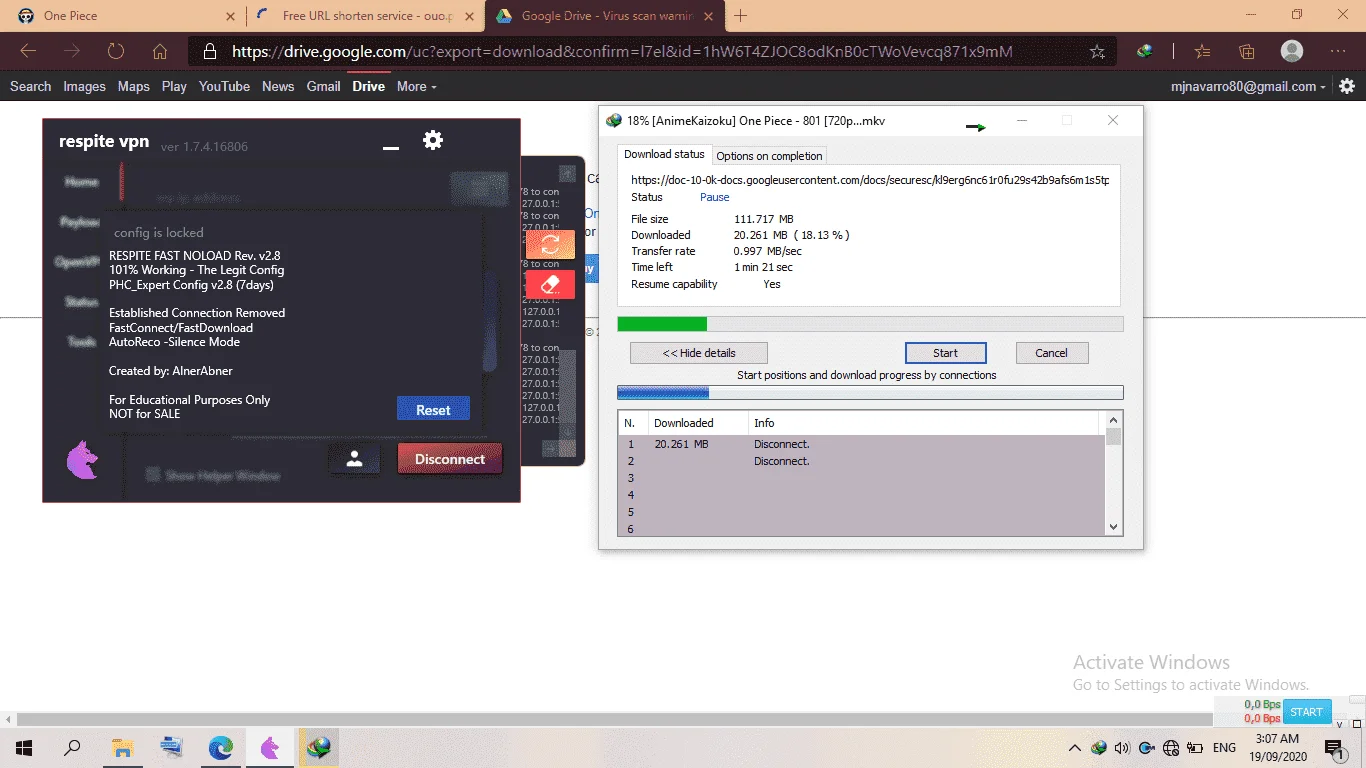Select the Options on completion tab
1366x768 pixels.
click(x=769, y=155)
